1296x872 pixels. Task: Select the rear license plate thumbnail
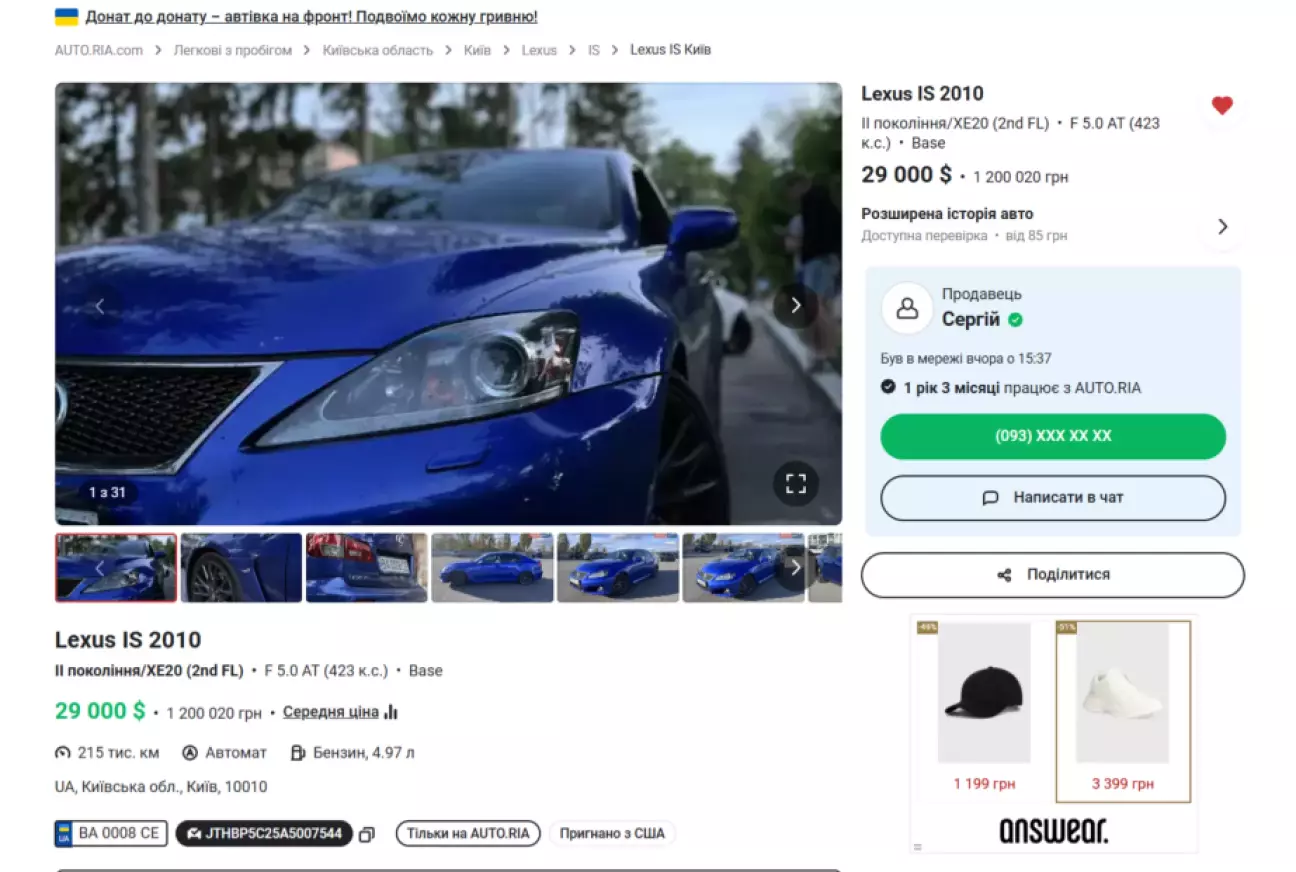[x=366, y=568]
